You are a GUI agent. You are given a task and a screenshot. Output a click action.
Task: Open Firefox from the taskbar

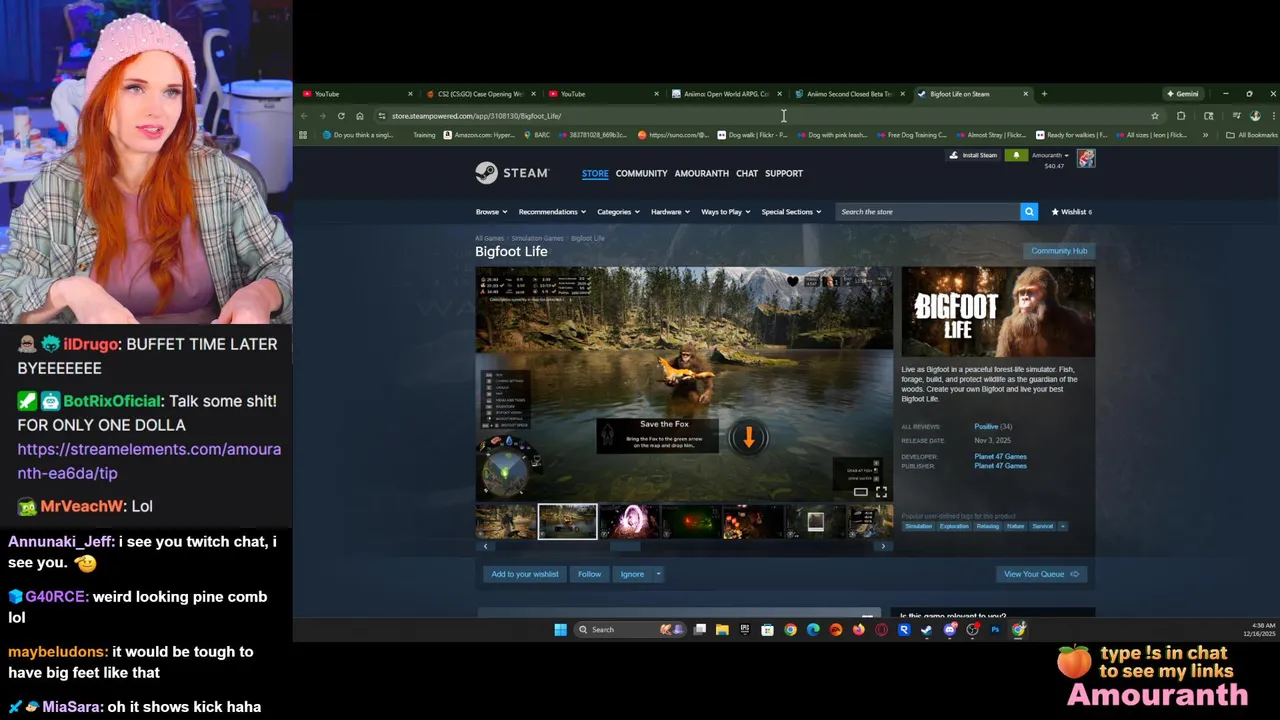coord(858,629)
